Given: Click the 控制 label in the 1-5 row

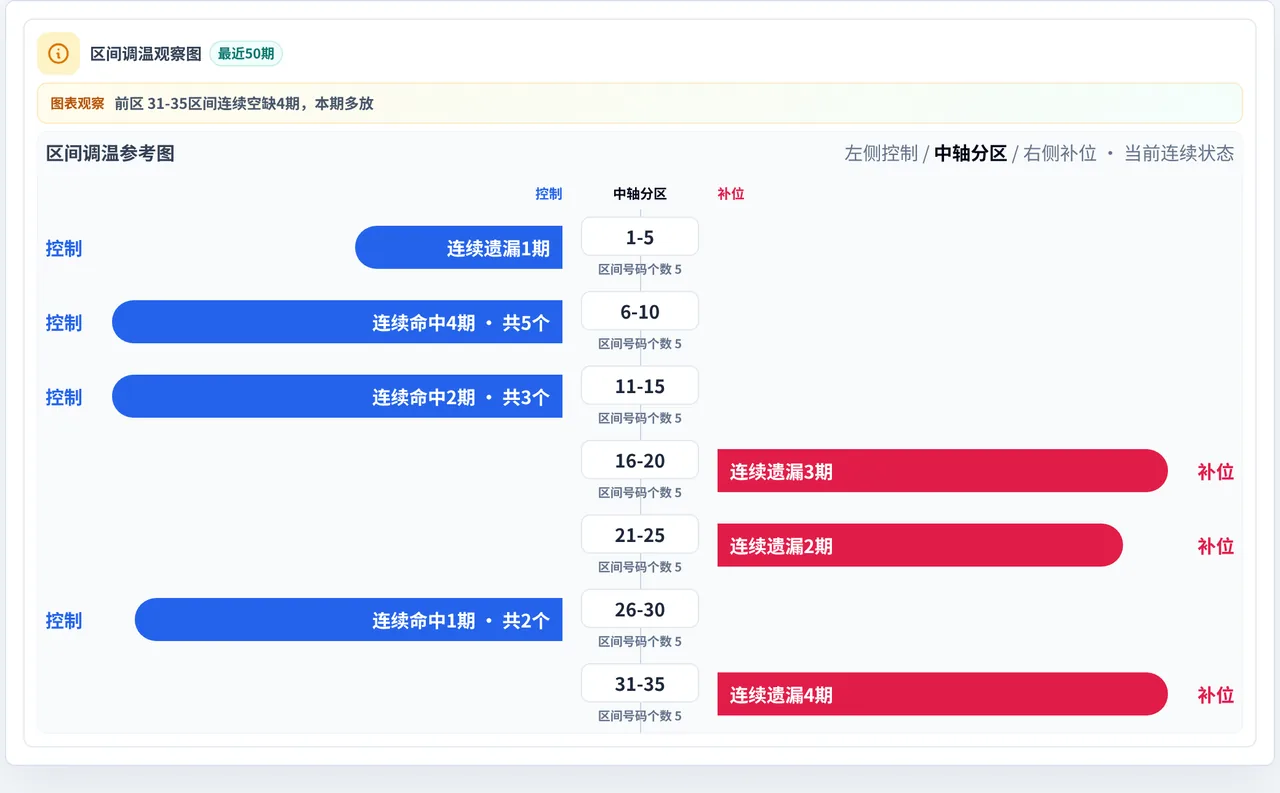Looking at the screenshot, I should coord(64,248).
